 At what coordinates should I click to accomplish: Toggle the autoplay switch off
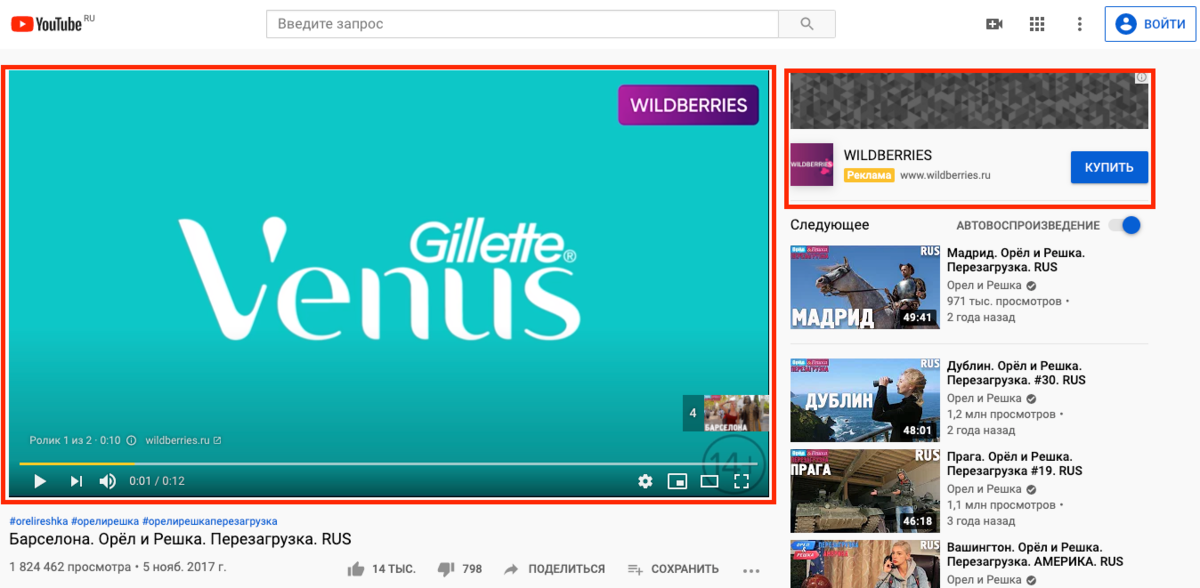[1125, 225]
